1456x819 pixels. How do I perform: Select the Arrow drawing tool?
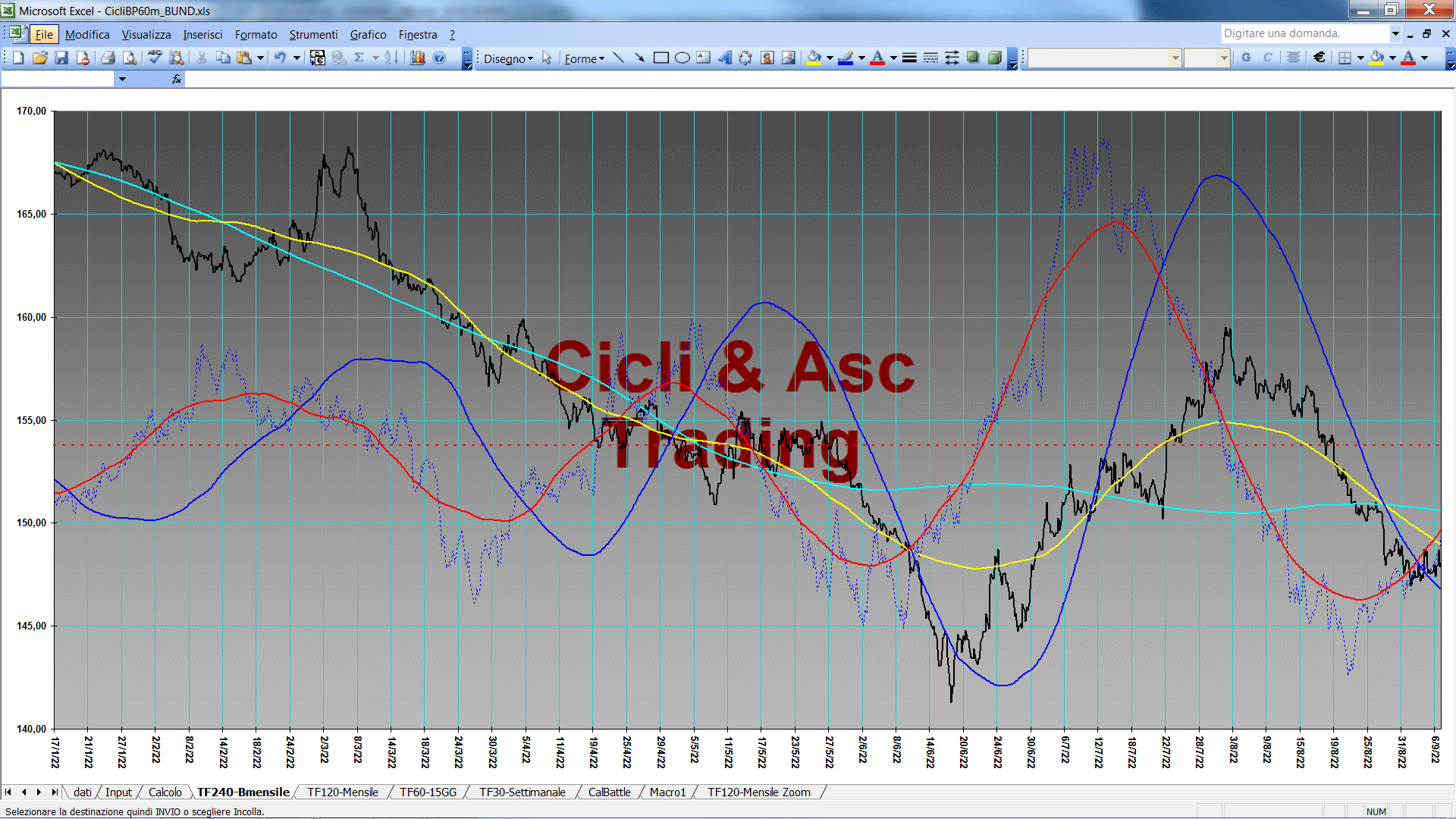pyautogui.click(x=639, y=58)
